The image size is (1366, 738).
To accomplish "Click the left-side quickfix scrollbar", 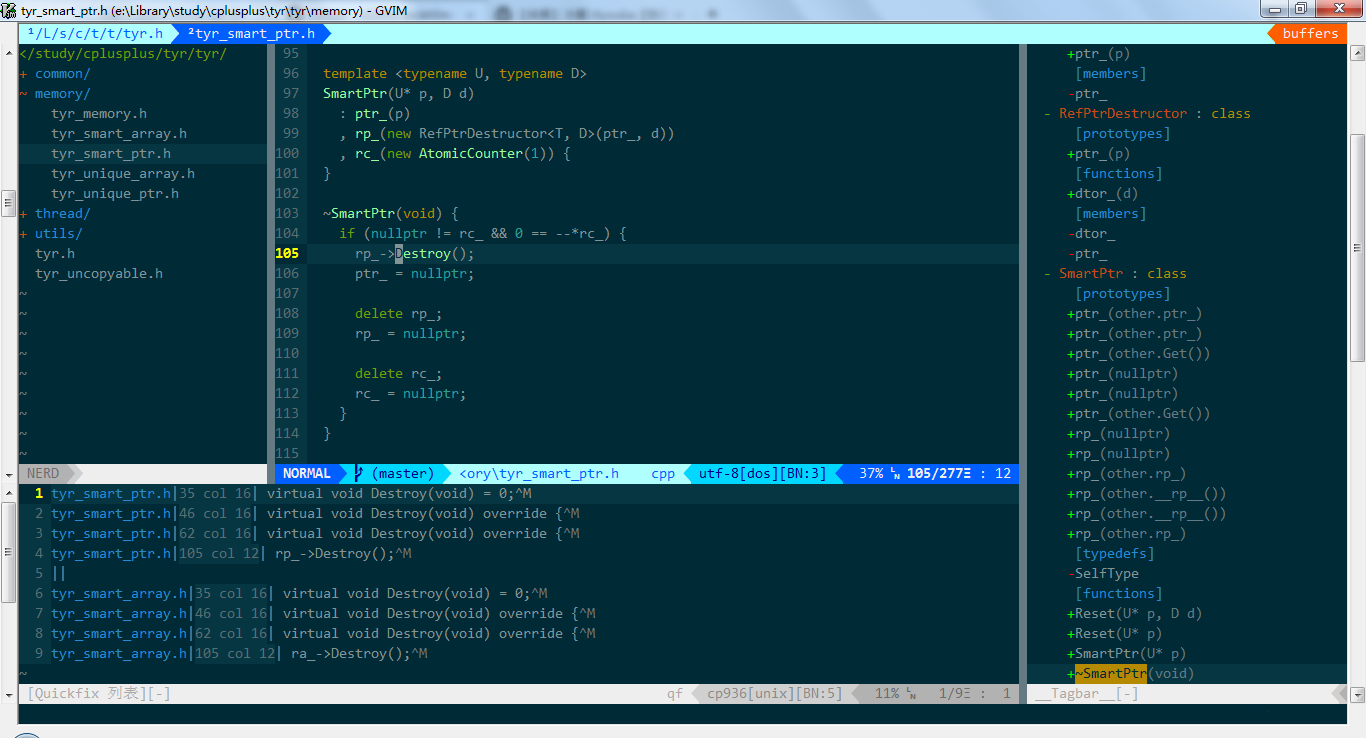I will pos(9,592).
